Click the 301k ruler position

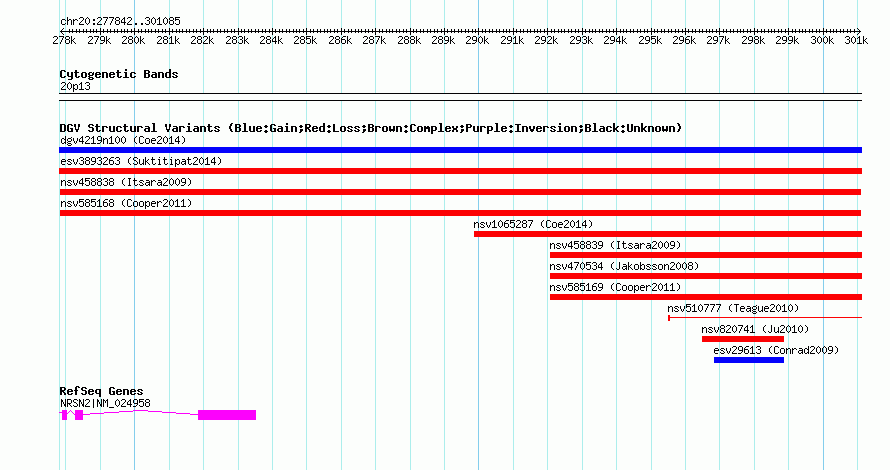856,40
